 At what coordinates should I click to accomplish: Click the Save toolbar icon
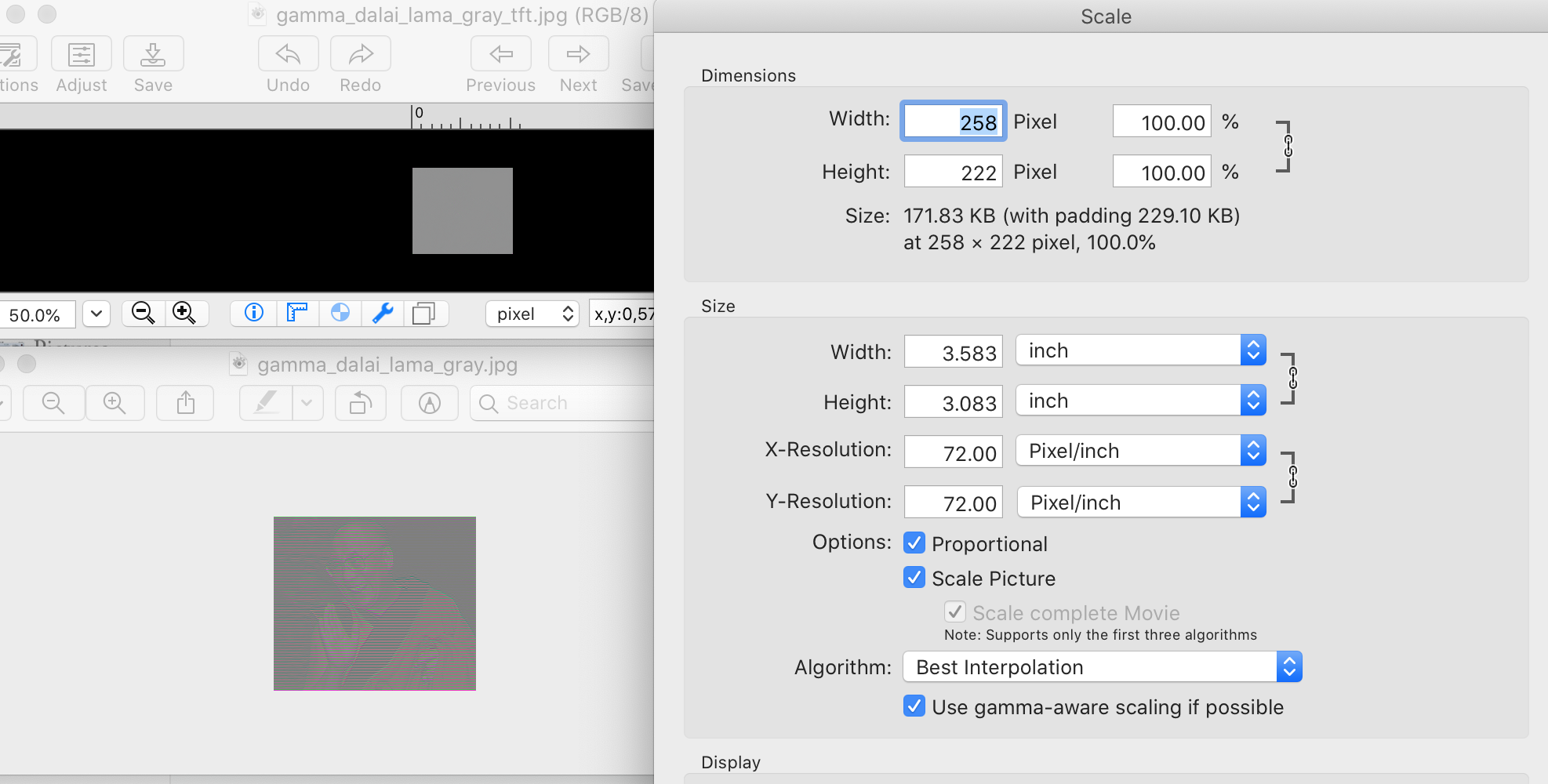[153, 54]
